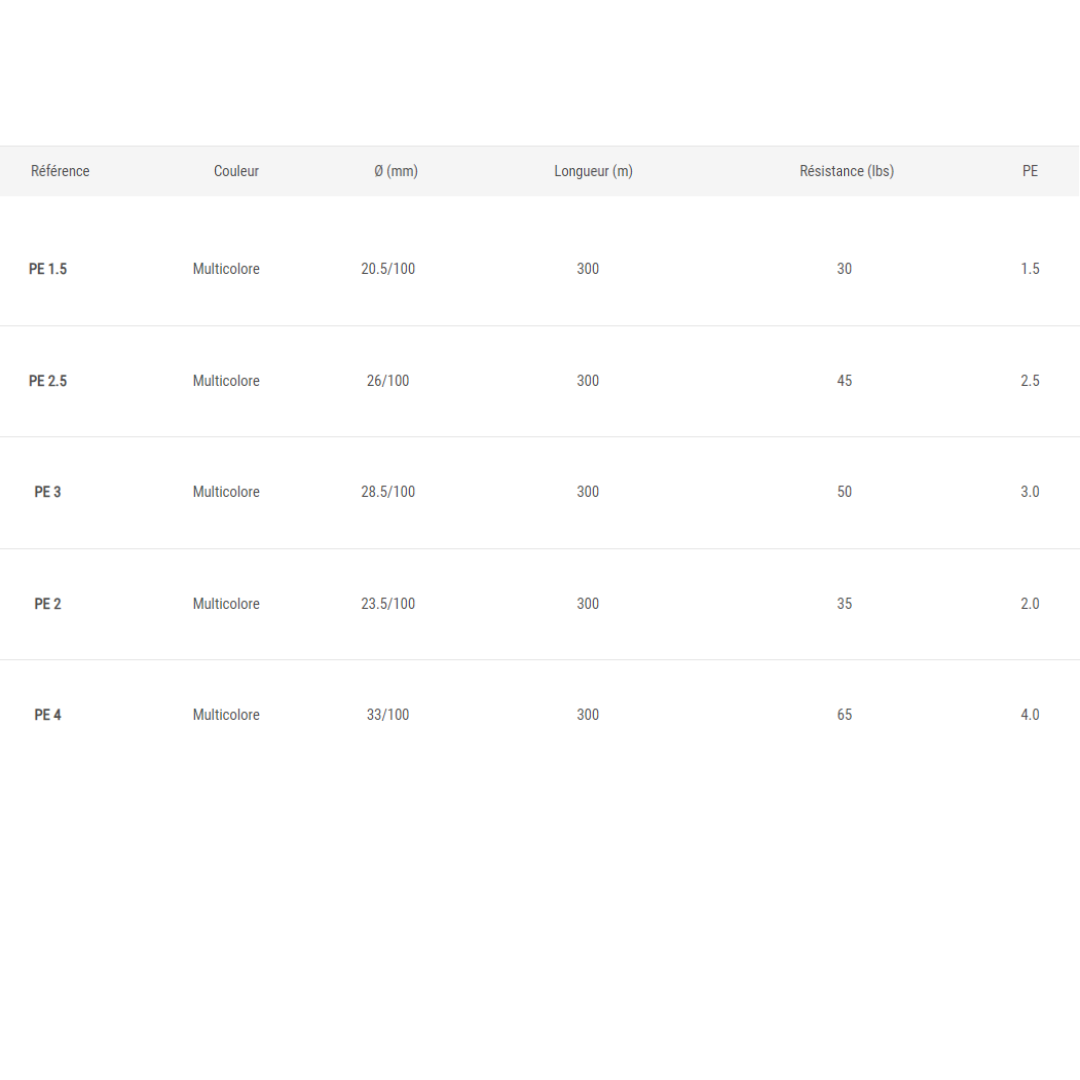Click the PE 2.5 reference cell
Screen dimensions: 1080x1080
coord(48,381)
